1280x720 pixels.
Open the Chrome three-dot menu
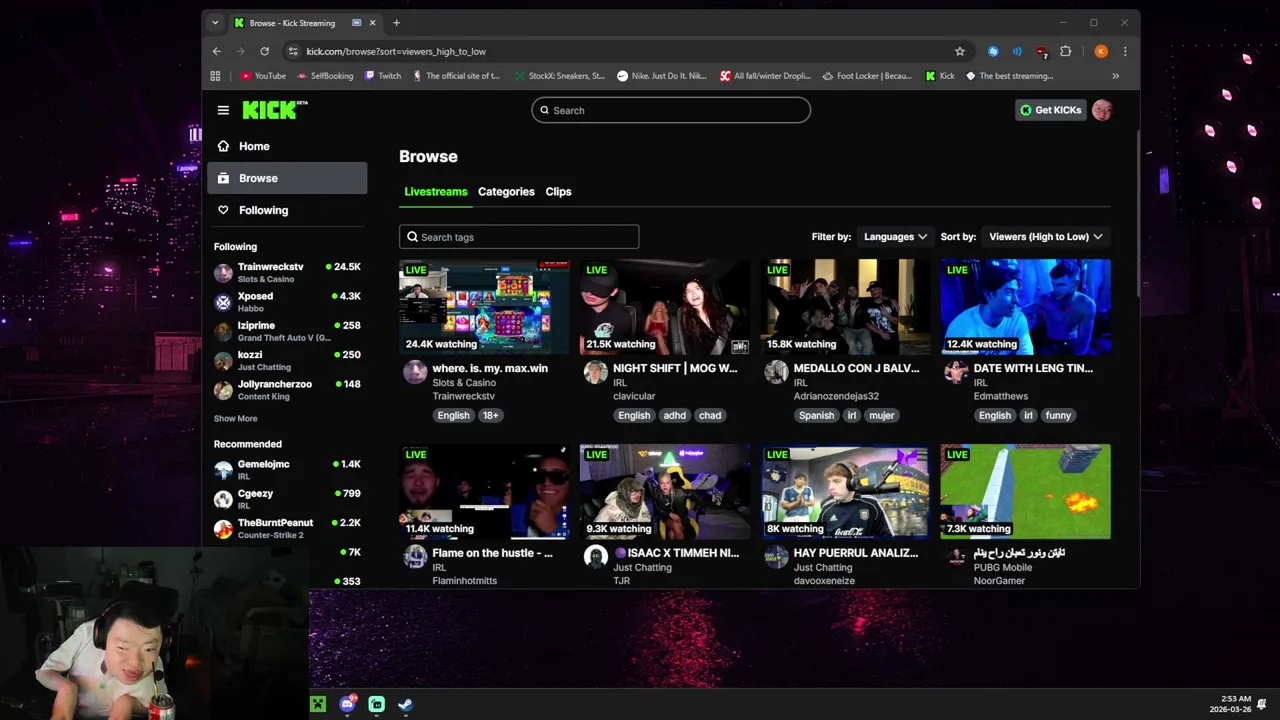(1125, 51)
